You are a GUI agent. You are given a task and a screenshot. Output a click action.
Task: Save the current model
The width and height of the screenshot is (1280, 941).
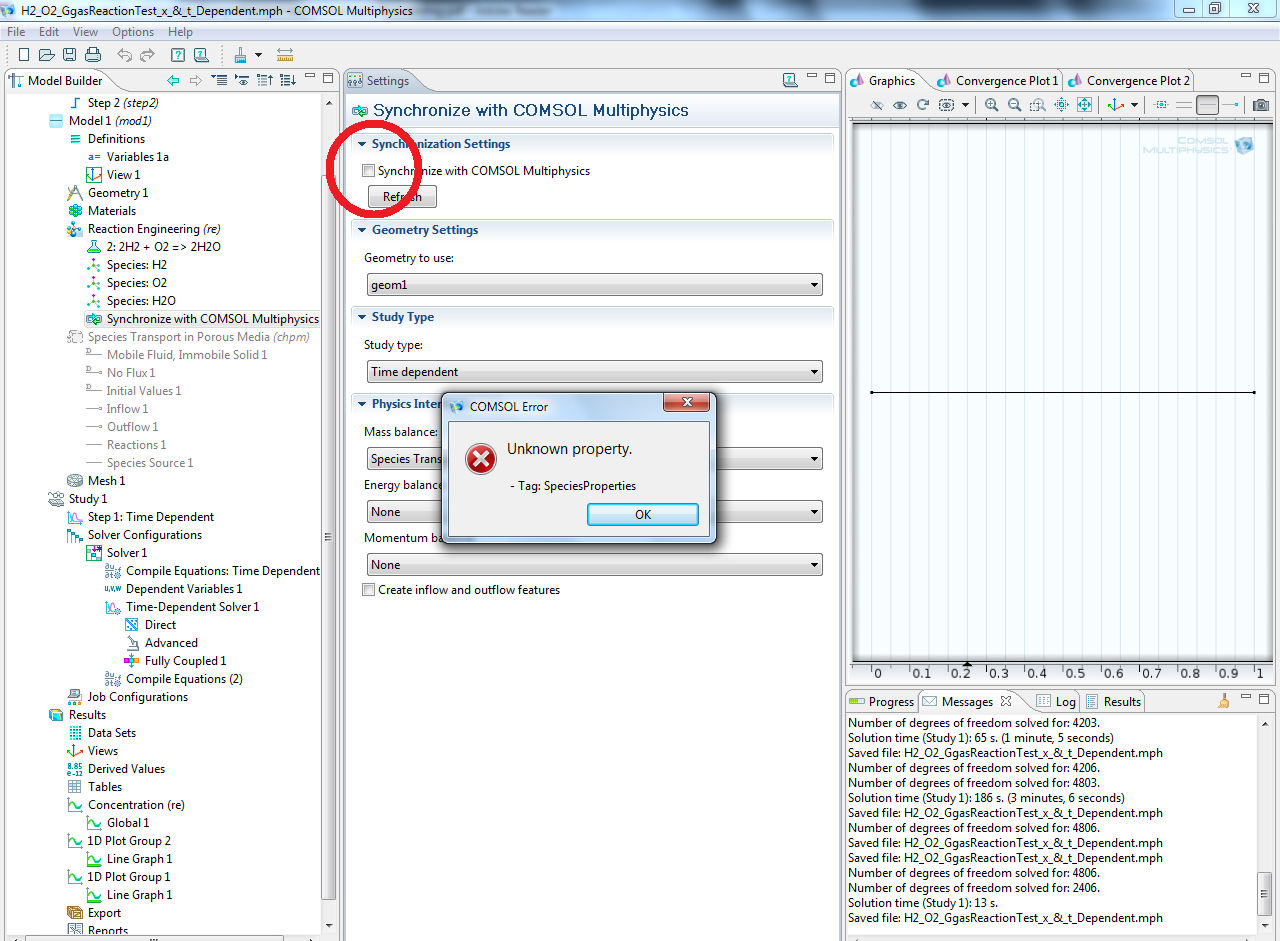[69, 55]
